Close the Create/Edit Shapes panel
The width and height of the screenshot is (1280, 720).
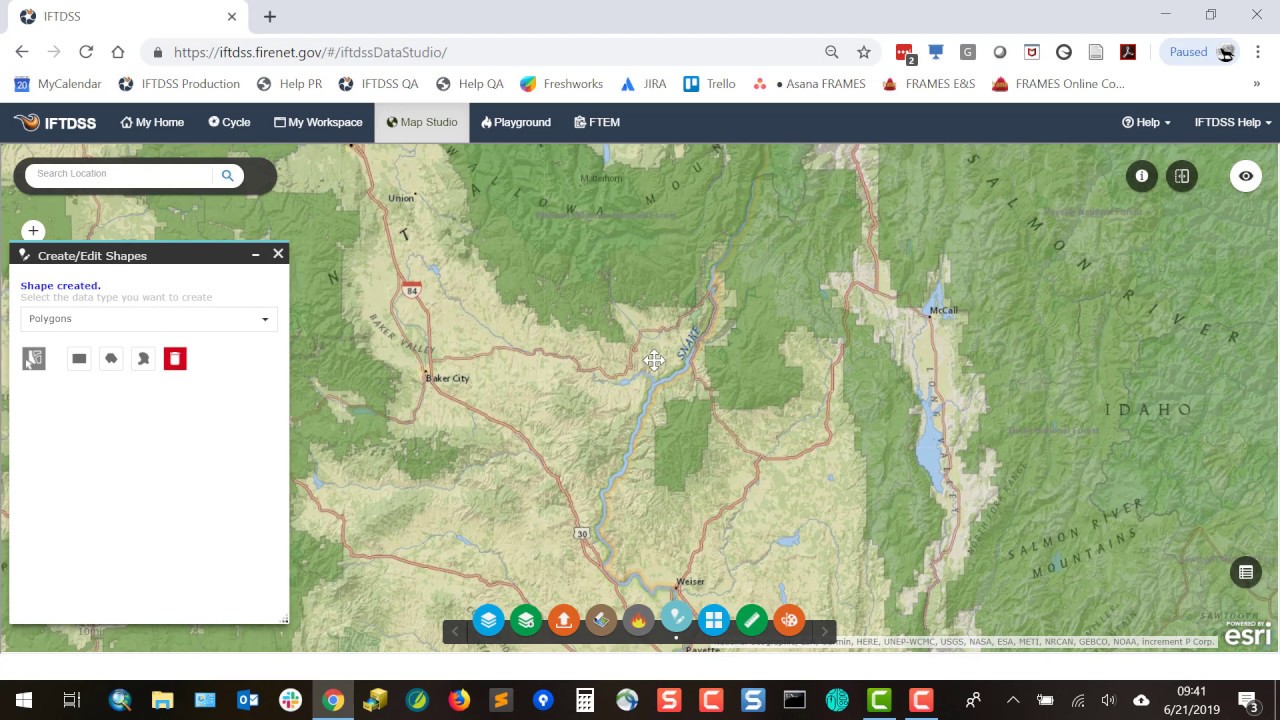pyautogui.click(x=278, y=254)
